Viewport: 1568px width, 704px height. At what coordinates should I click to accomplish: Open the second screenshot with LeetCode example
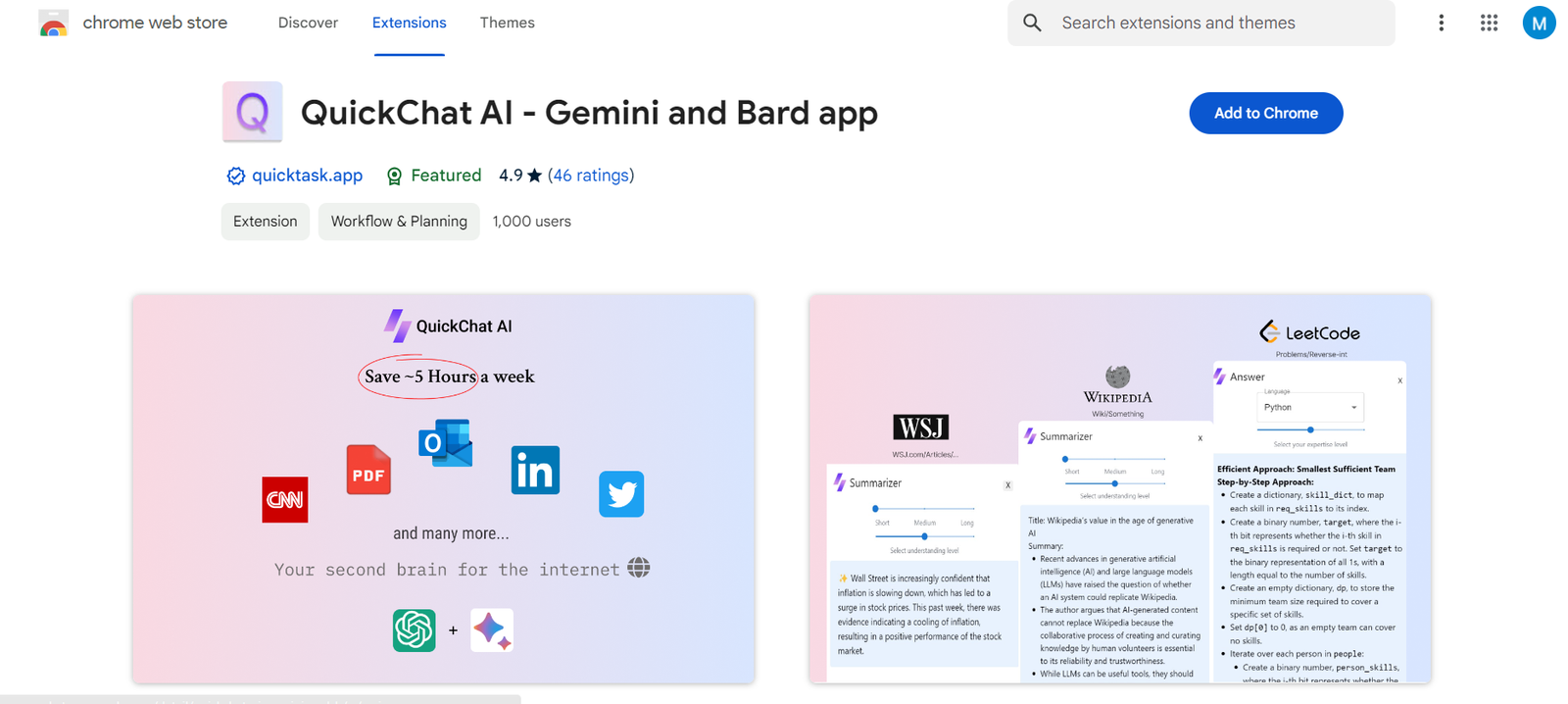point(1119,488)
